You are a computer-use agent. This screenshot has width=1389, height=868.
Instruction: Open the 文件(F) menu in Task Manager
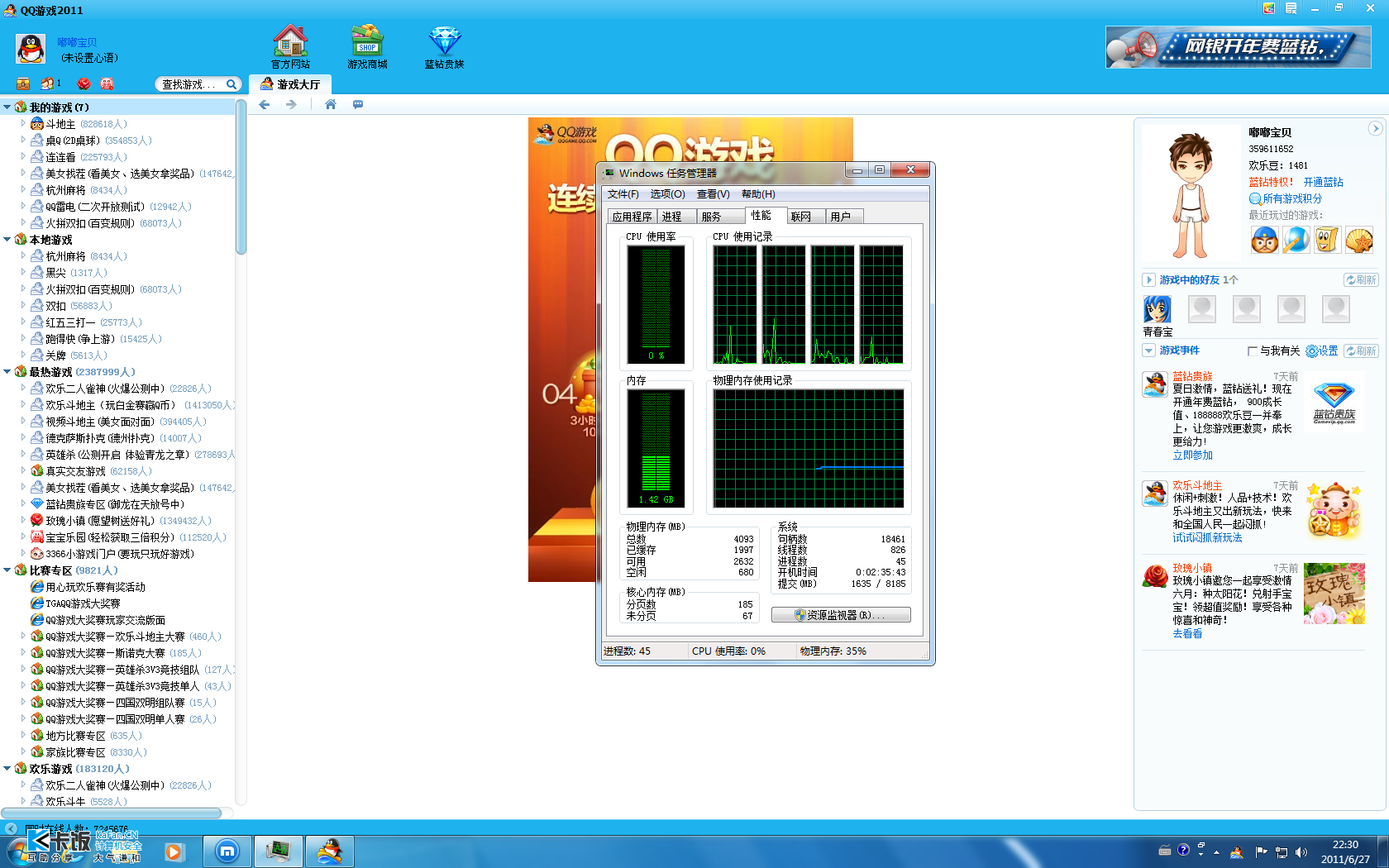623,194
